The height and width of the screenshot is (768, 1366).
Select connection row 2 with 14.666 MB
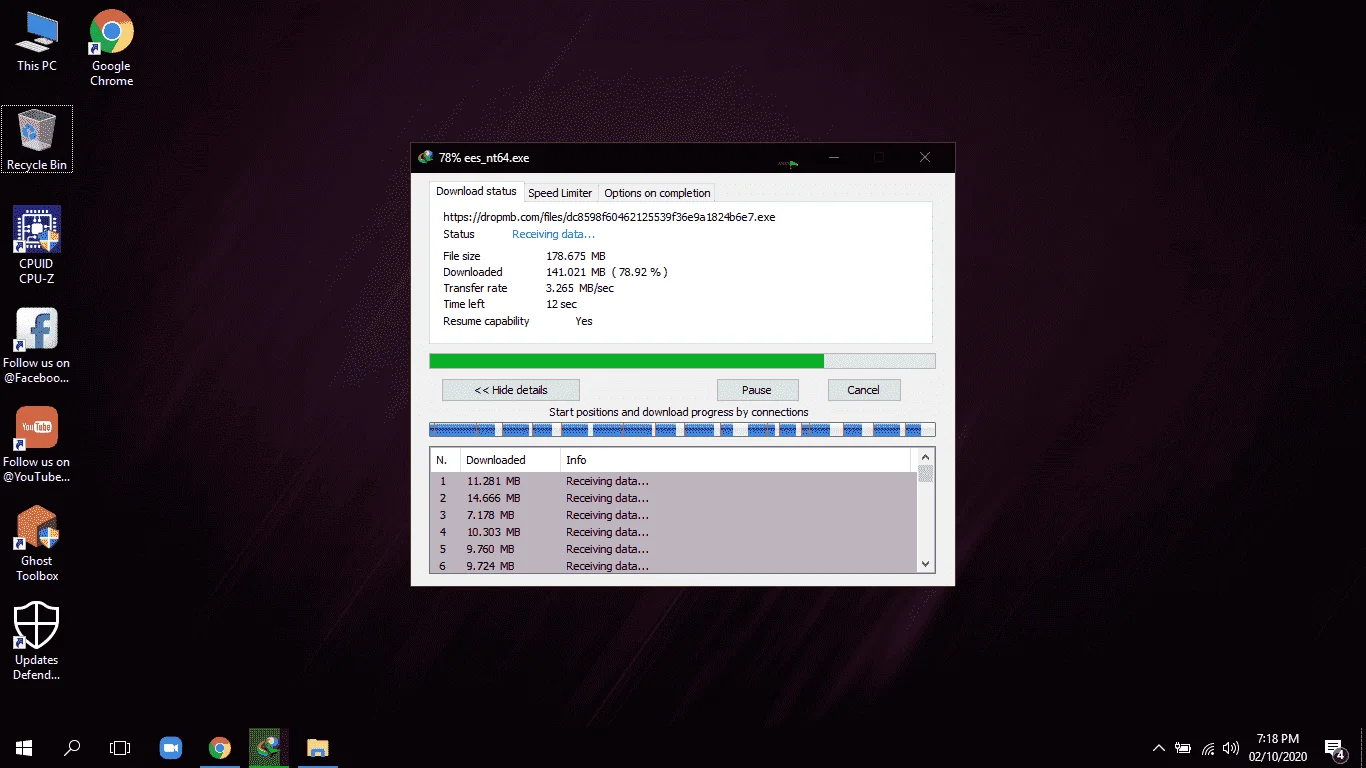(673, 498)
